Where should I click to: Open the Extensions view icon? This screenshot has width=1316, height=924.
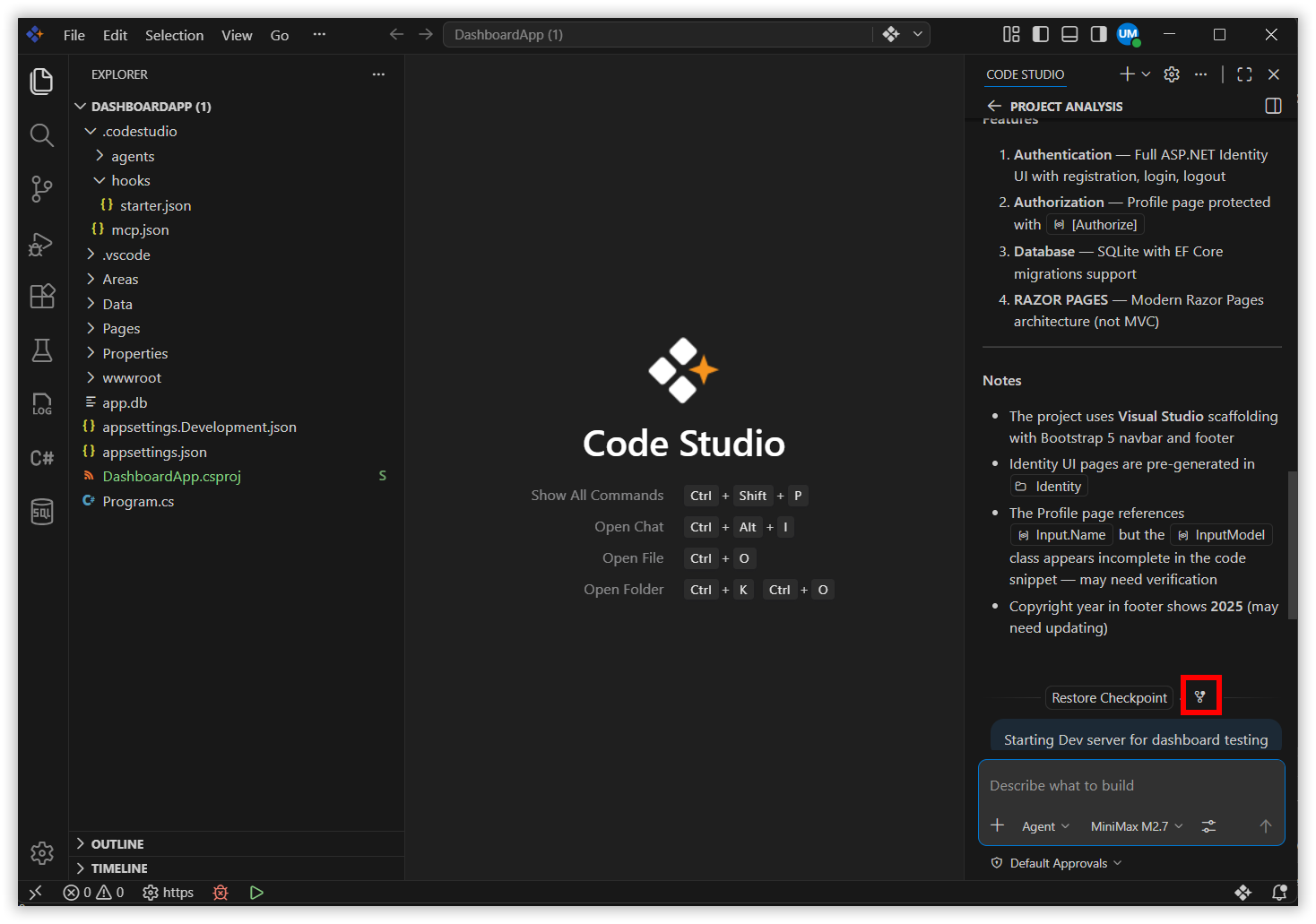pyautogui.click(x=41, y=297)
